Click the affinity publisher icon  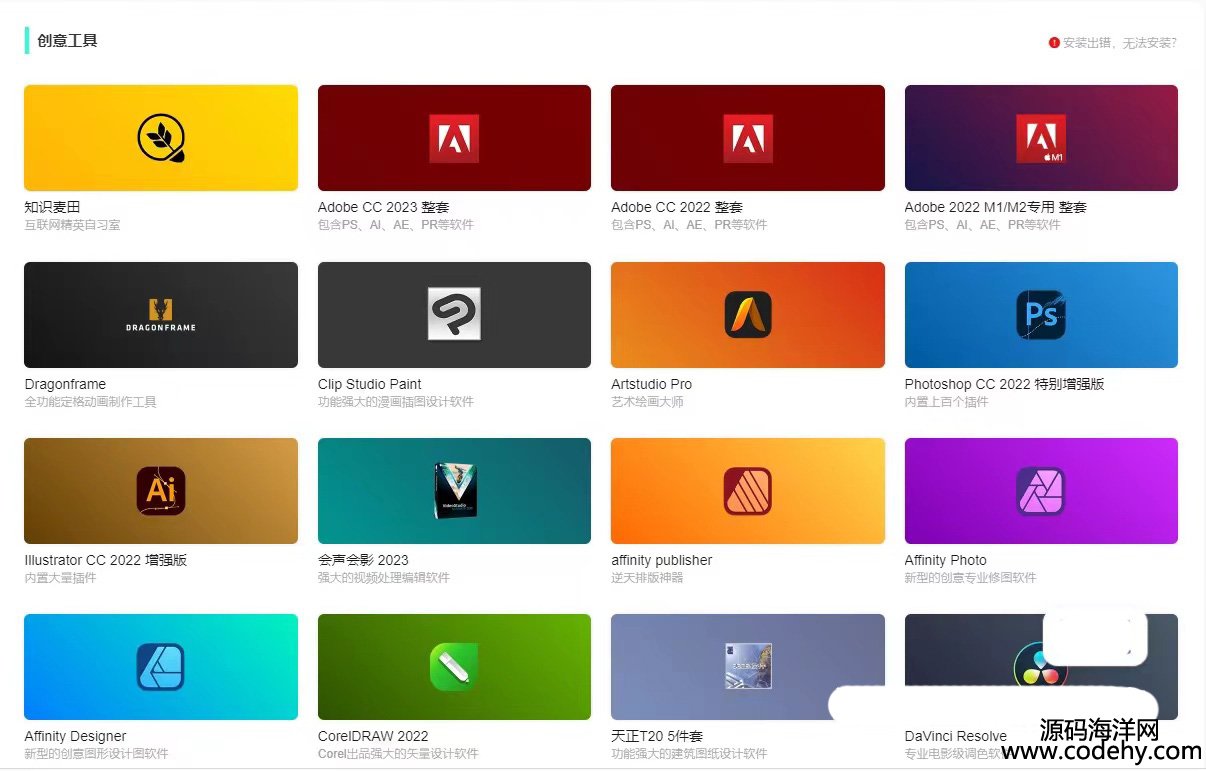coord(748,491)
